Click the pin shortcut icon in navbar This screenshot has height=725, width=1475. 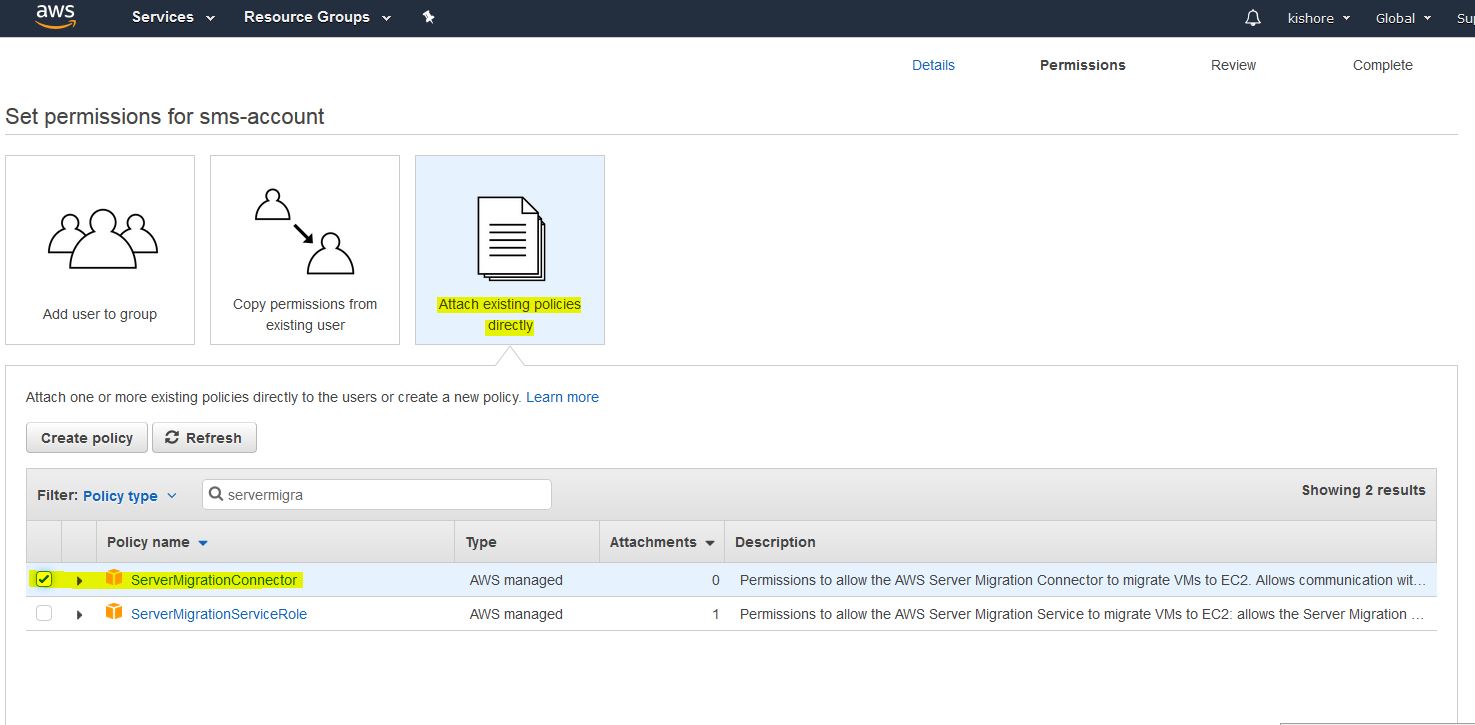point(428,17)
